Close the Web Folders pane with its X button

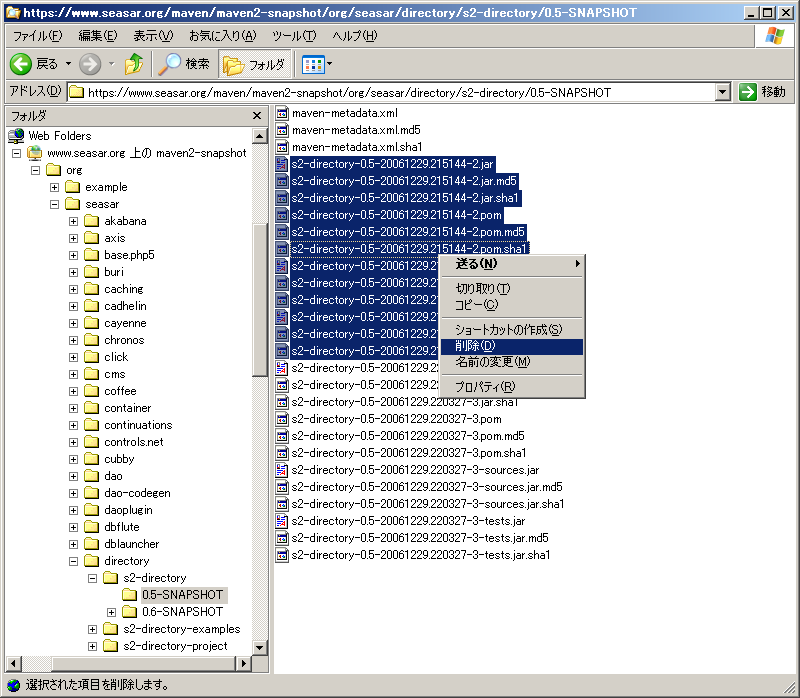(255, 113)
